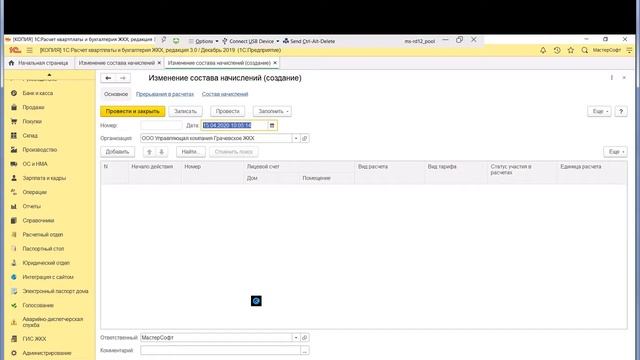Collapse sidebar scroll up arrow

click(x=49, y=75)
